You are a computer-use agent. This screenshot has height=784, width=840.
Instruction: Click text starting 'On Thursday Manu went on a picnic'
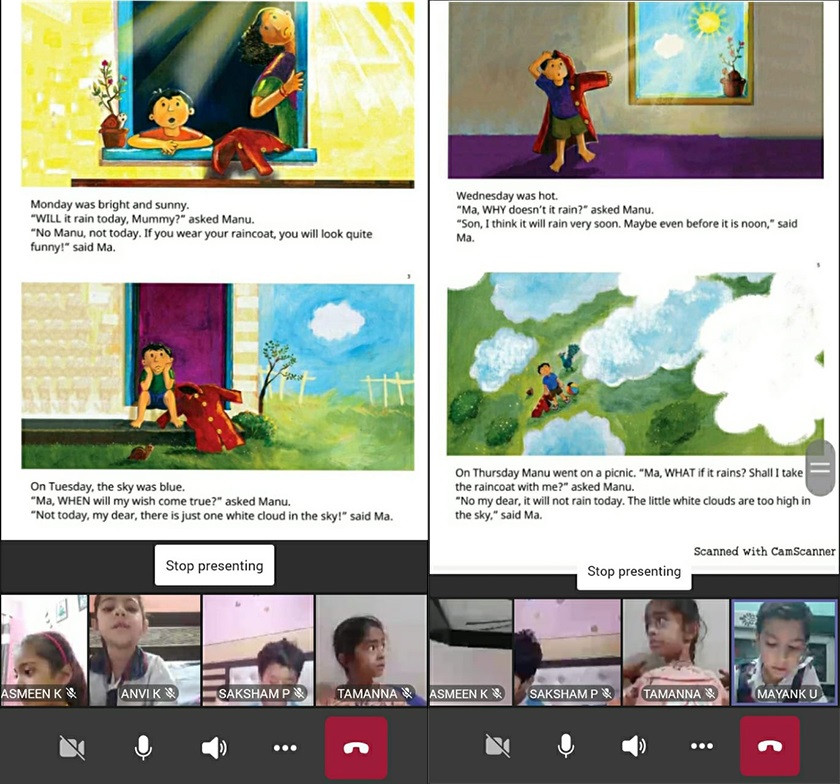click(633, 494)
